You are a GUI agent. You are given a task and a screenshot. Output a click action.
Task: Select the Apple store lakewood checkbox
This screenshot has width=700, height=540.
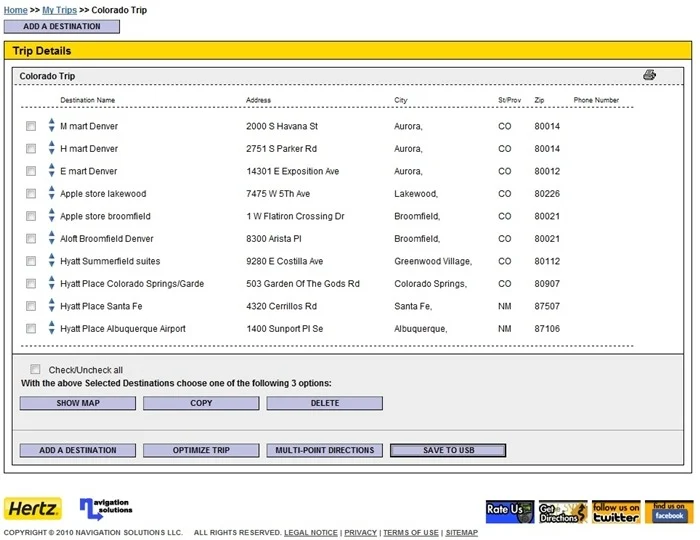point(31,194)
